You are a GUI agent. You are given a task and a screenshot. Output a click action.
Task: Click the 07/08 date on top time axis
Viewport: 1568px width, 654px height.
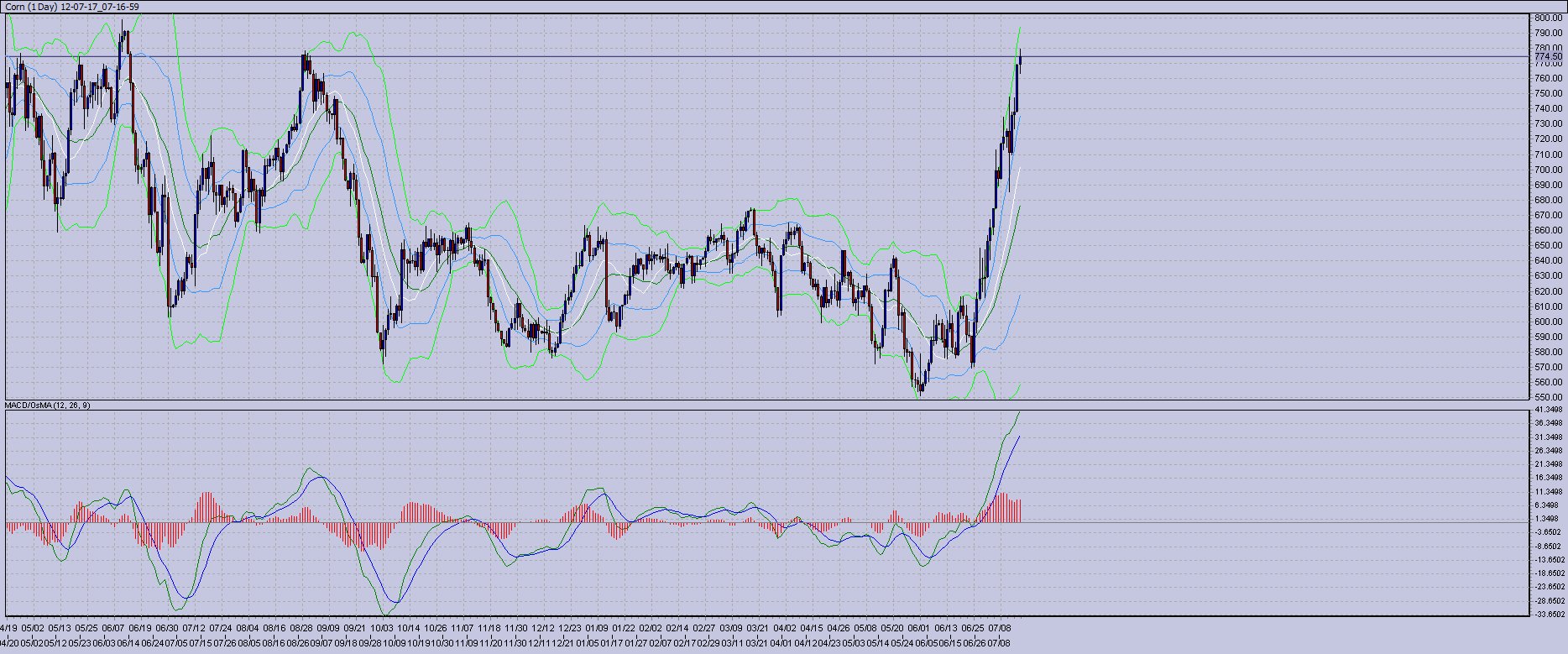click(1000, 627)
